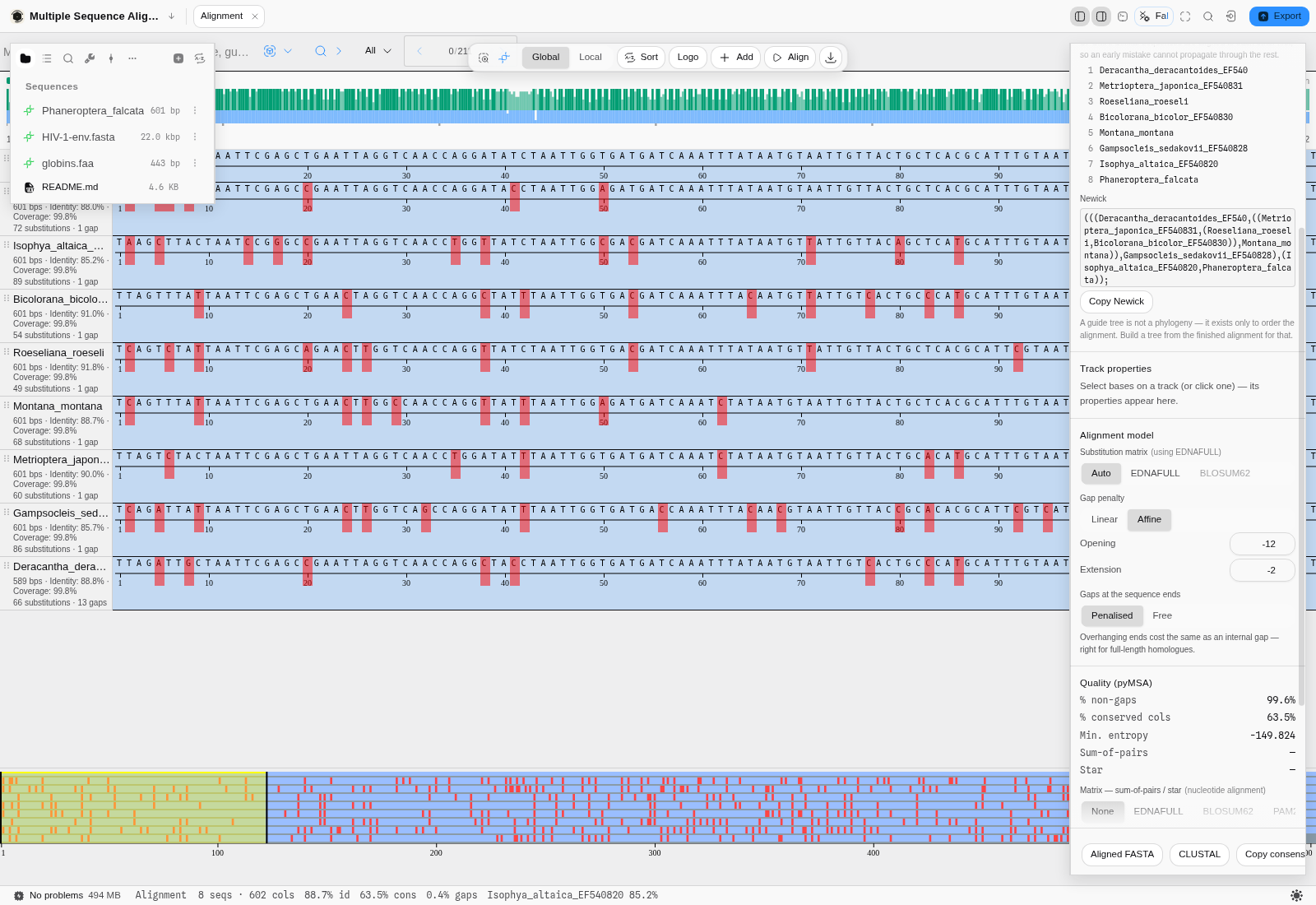Toggle the left sidebar panel icon
The width and height of the screenshot is (1316, 905).
(1080, 16)
